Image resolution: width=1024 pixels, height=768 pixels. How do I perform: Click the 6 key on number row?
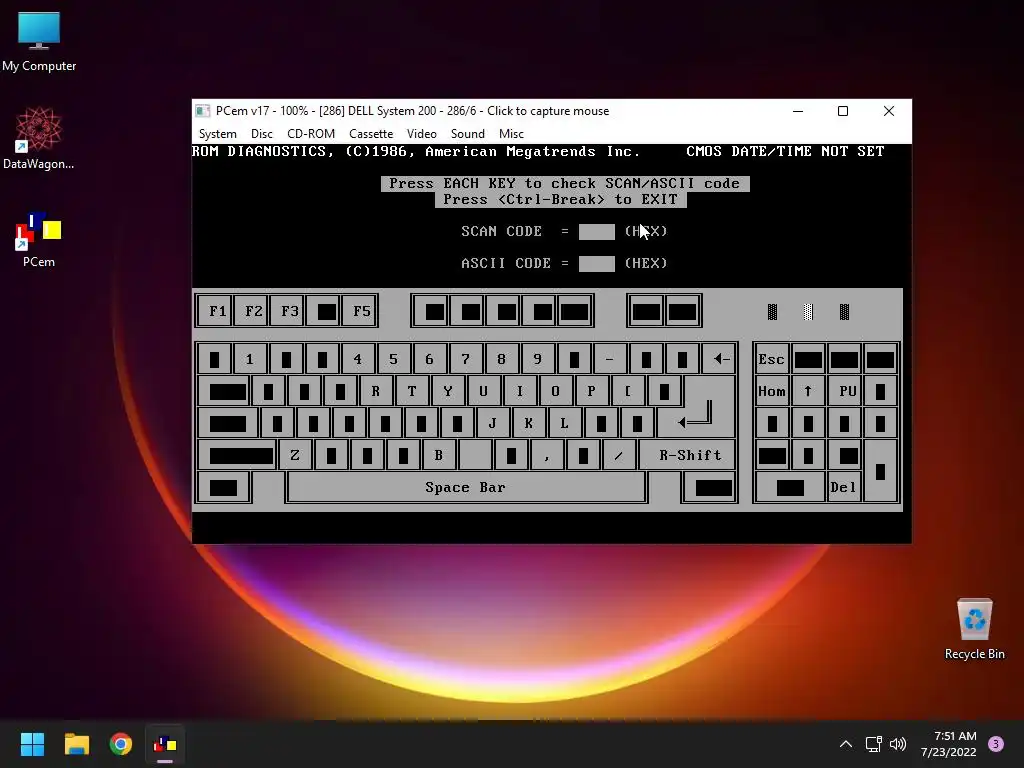pyautogui.click(x=429, y=359)
